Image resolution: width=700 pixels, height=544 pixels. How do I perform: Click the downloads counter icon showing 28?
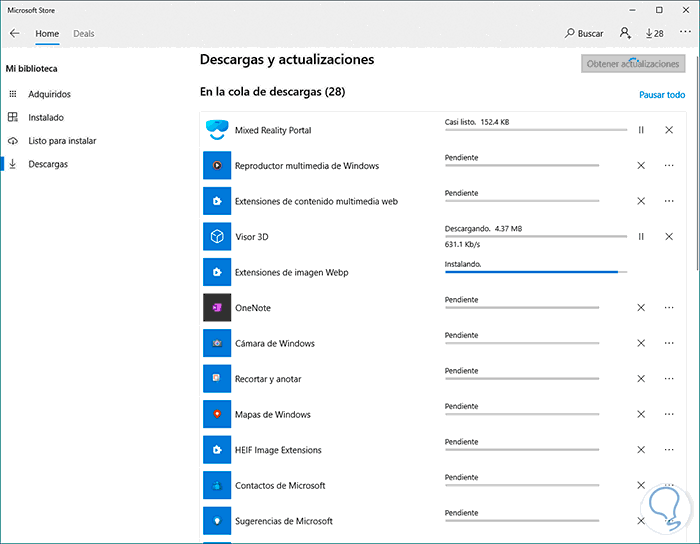[x=655, y=33]
